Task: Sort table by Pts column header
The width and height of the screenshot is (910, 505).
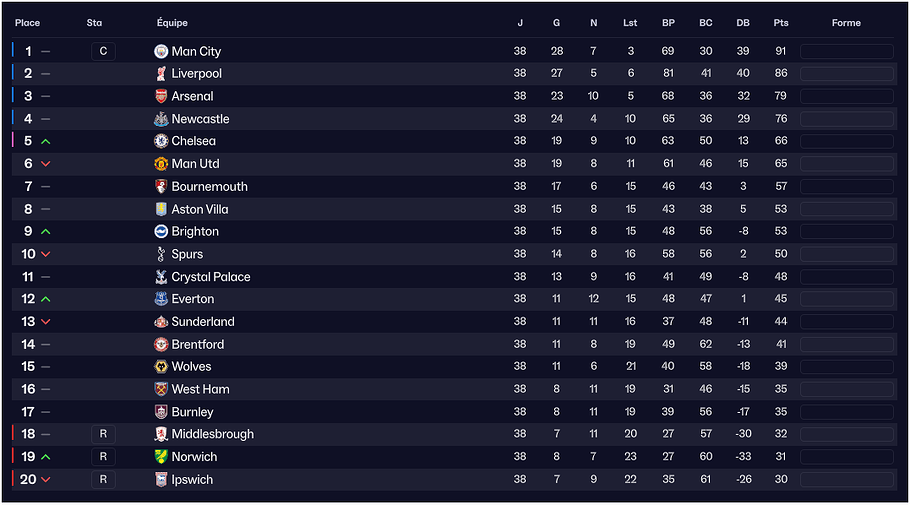Action: pyautogui.click(x=780, y=23)
